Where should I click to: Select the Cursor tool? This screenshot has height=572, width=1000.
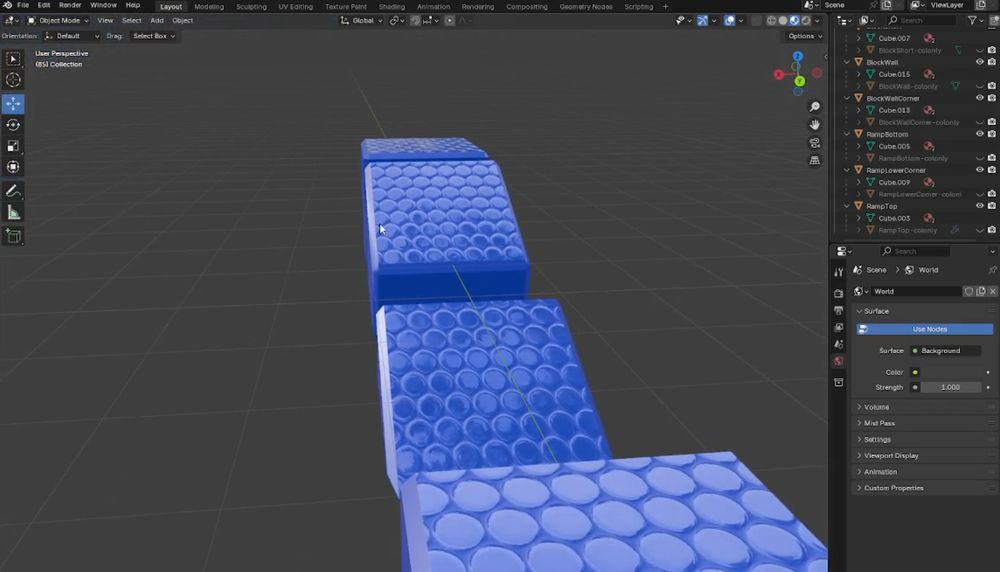click(13, 80)
